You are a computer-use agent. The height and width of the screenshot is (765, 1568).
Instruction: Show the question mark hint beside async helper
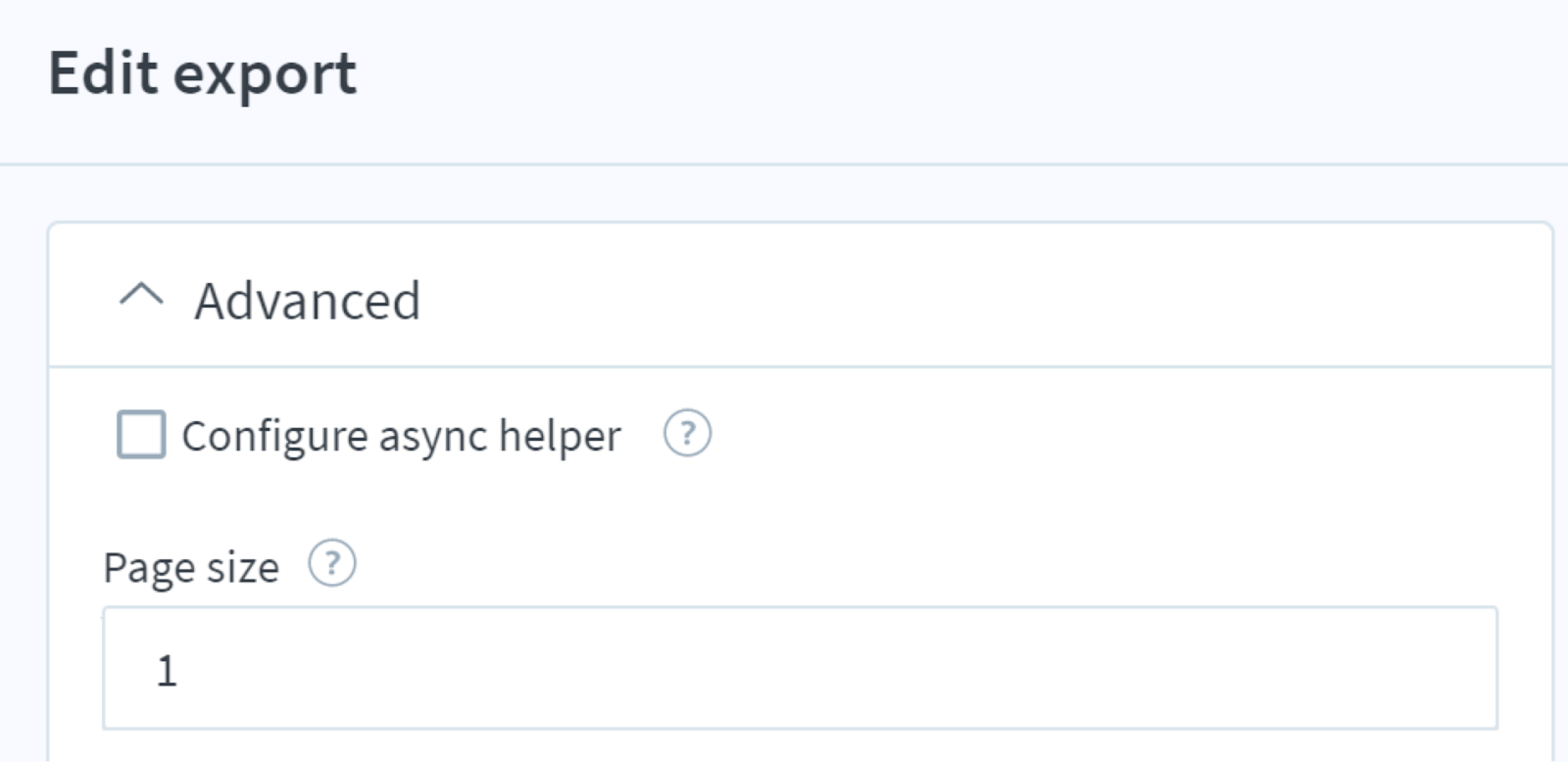click(x=687, y=433)
